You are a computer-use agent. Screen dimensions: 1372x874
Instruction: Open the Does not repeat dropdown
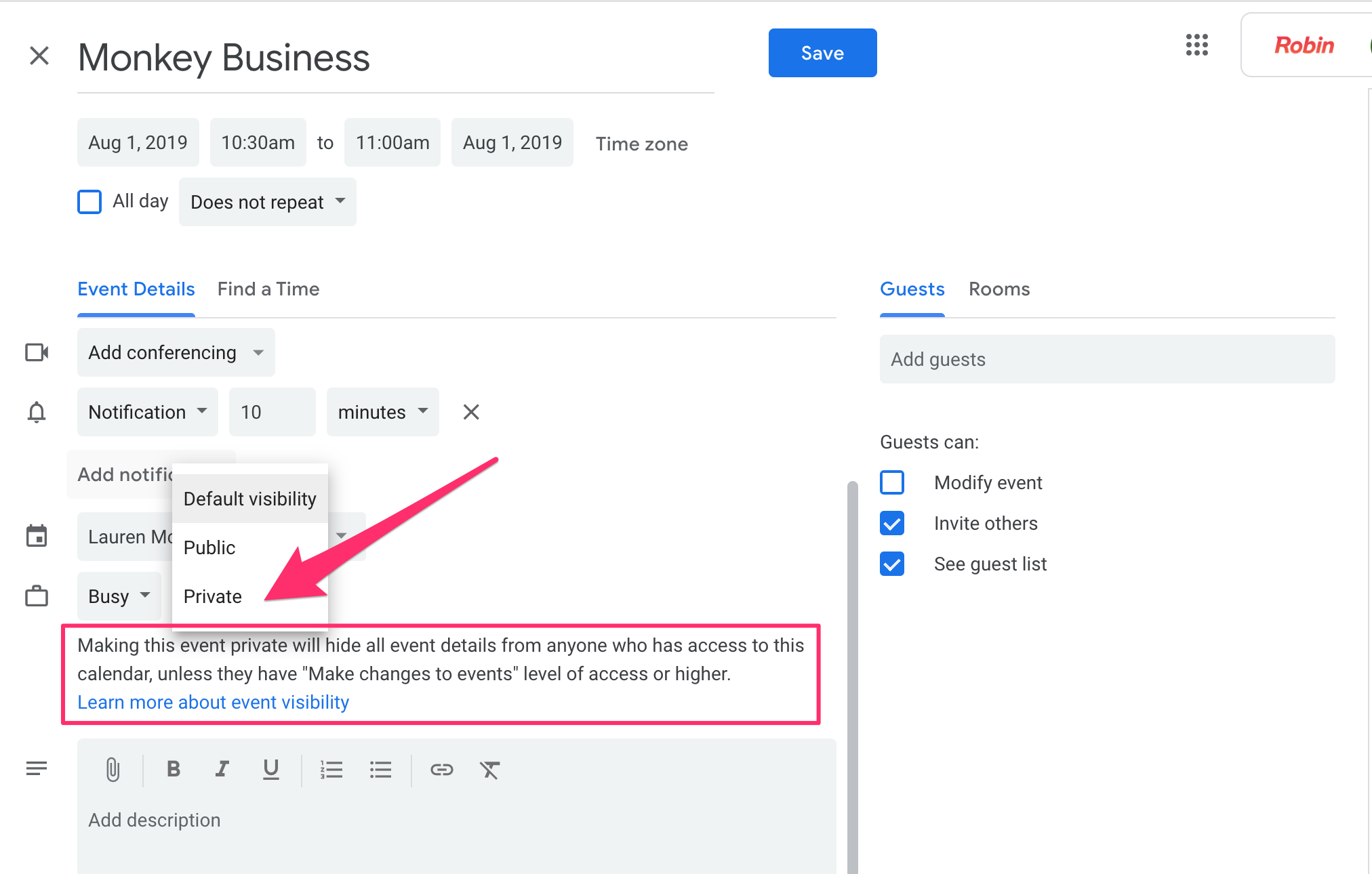click(268, 202)
